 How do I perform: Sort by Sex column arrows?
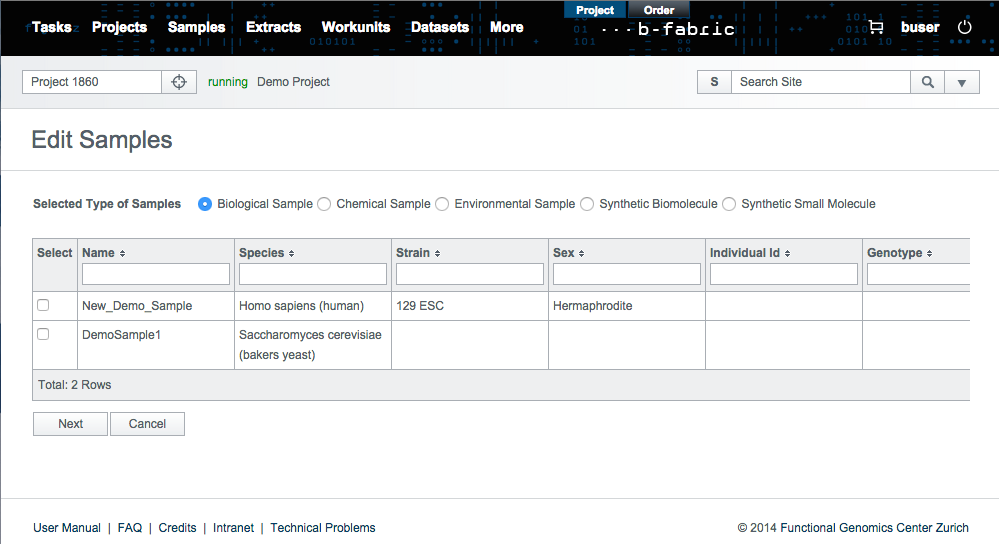581,254
